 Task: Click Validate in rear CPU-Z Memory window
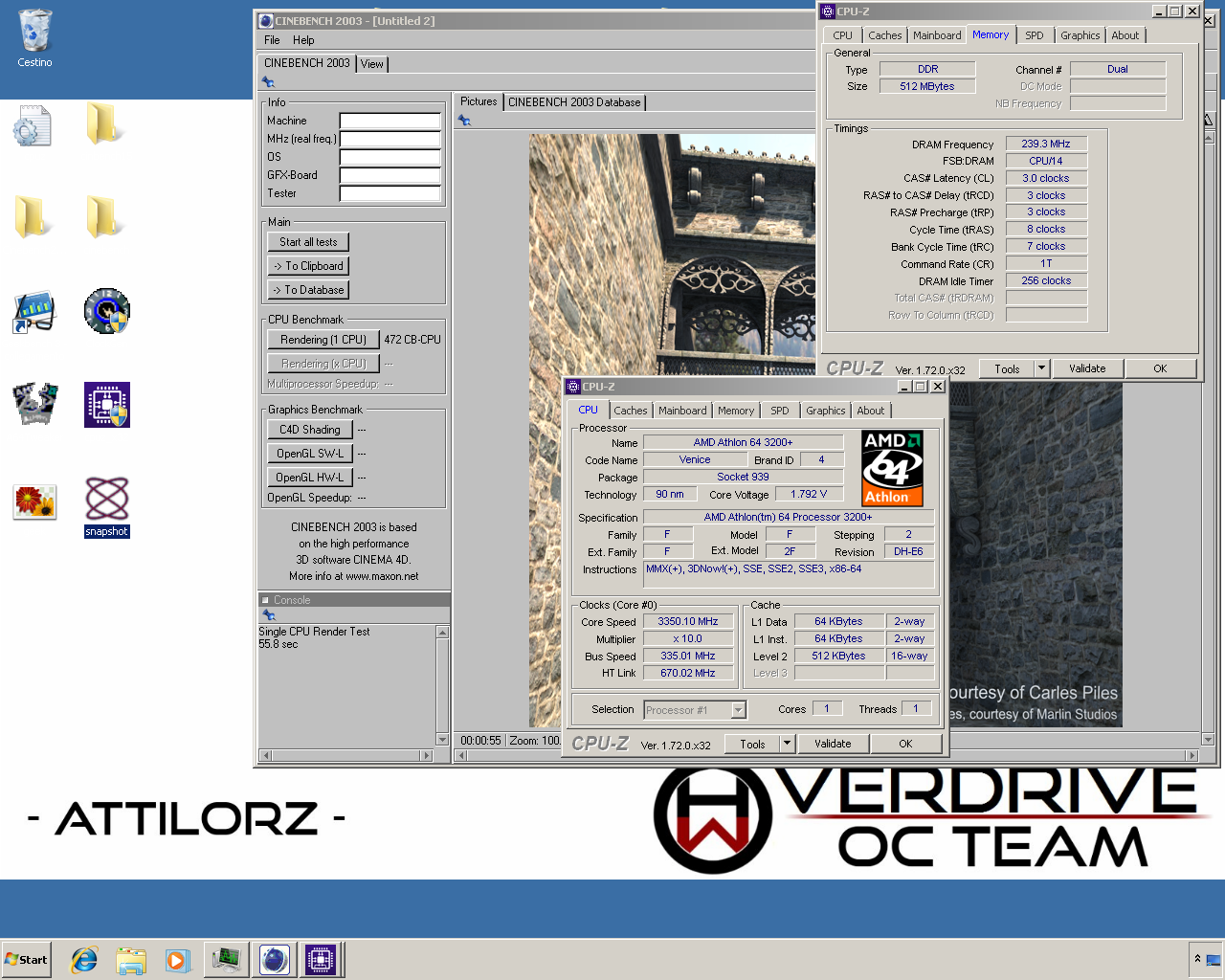tap(1087, 368)
